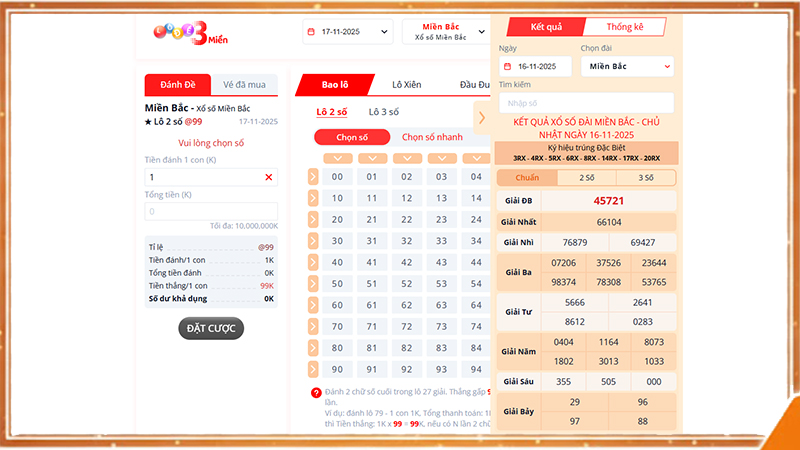Collapse the results panel with orange arrow
This screenshot has height=450, width=800.
pyautogui.click(x=482, y=118)
